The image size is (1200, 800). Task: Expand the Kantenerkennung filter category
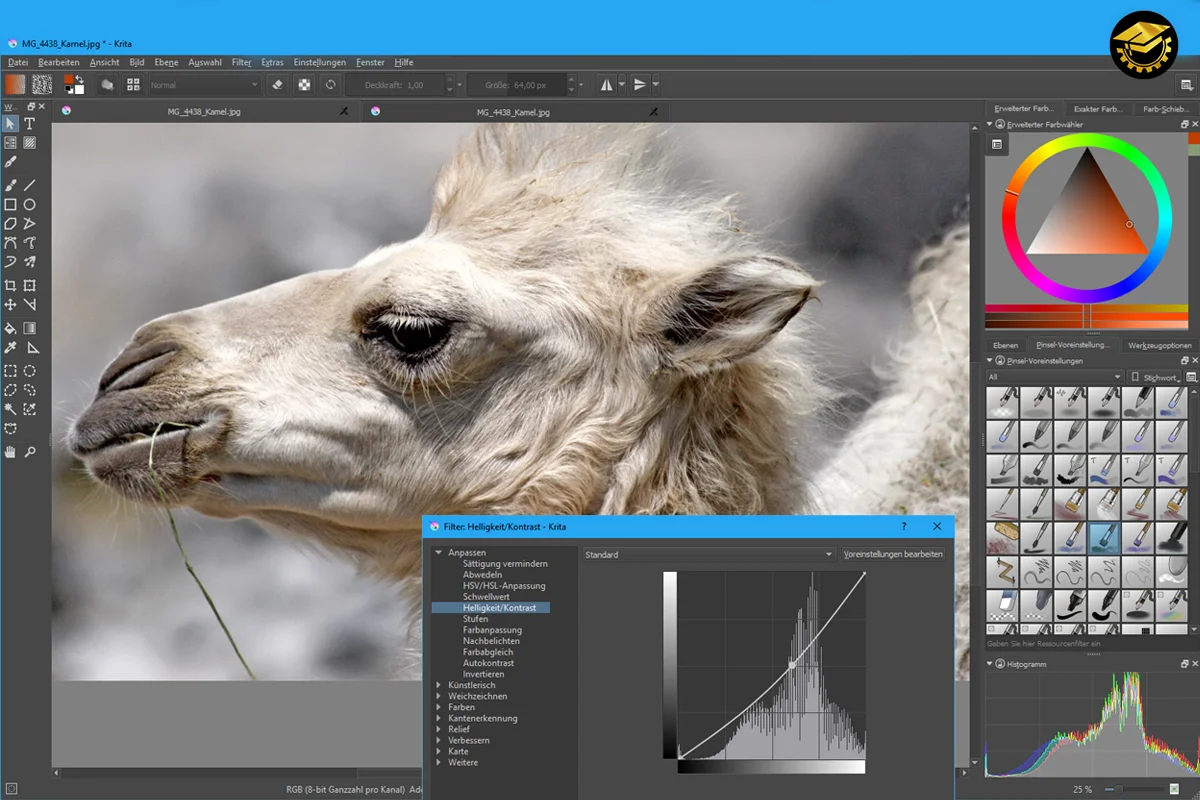(x=439, y=718)
